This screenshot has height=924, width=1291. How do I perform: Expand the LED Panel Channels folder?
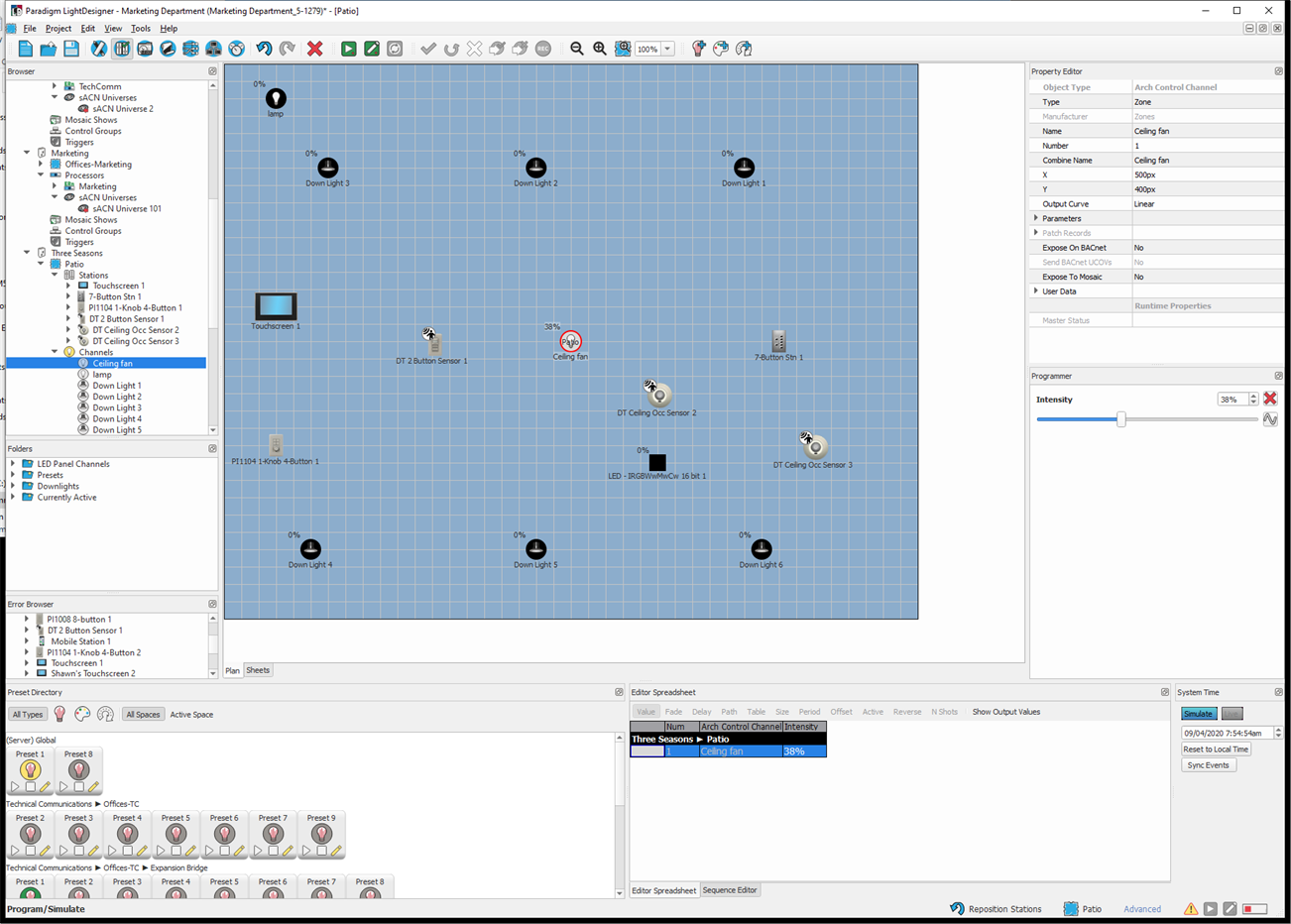click(x=13, y=464)
